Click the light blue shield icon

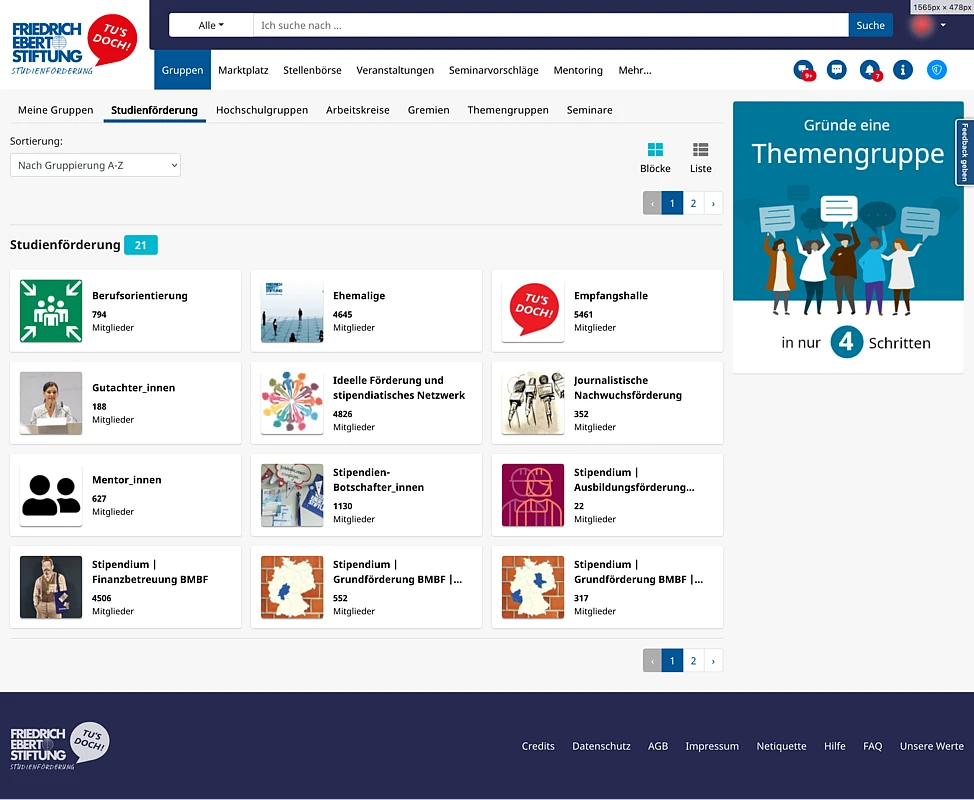click(936, 70)
